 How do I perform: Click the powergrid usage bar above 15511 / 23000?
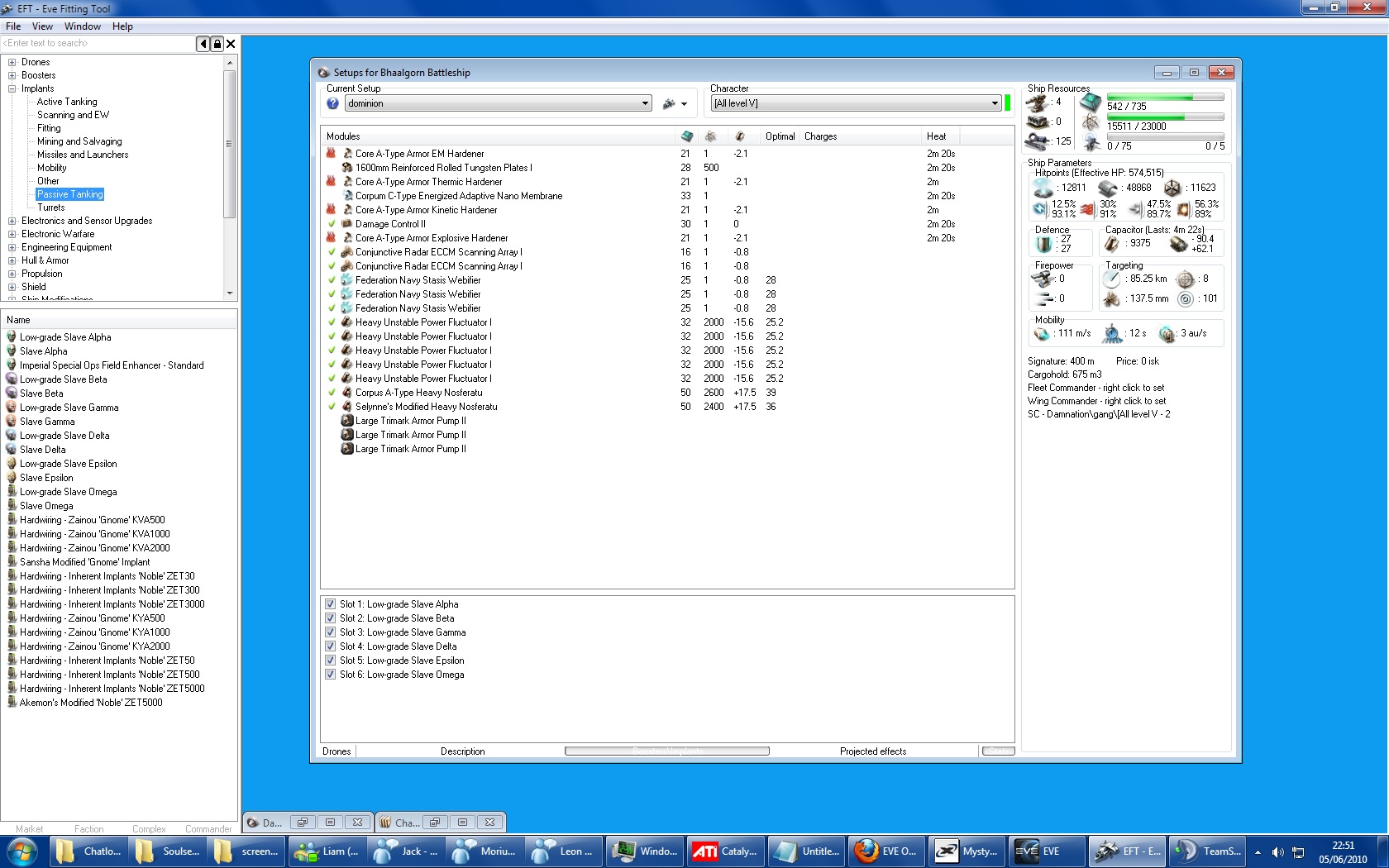pos(1165,117)
